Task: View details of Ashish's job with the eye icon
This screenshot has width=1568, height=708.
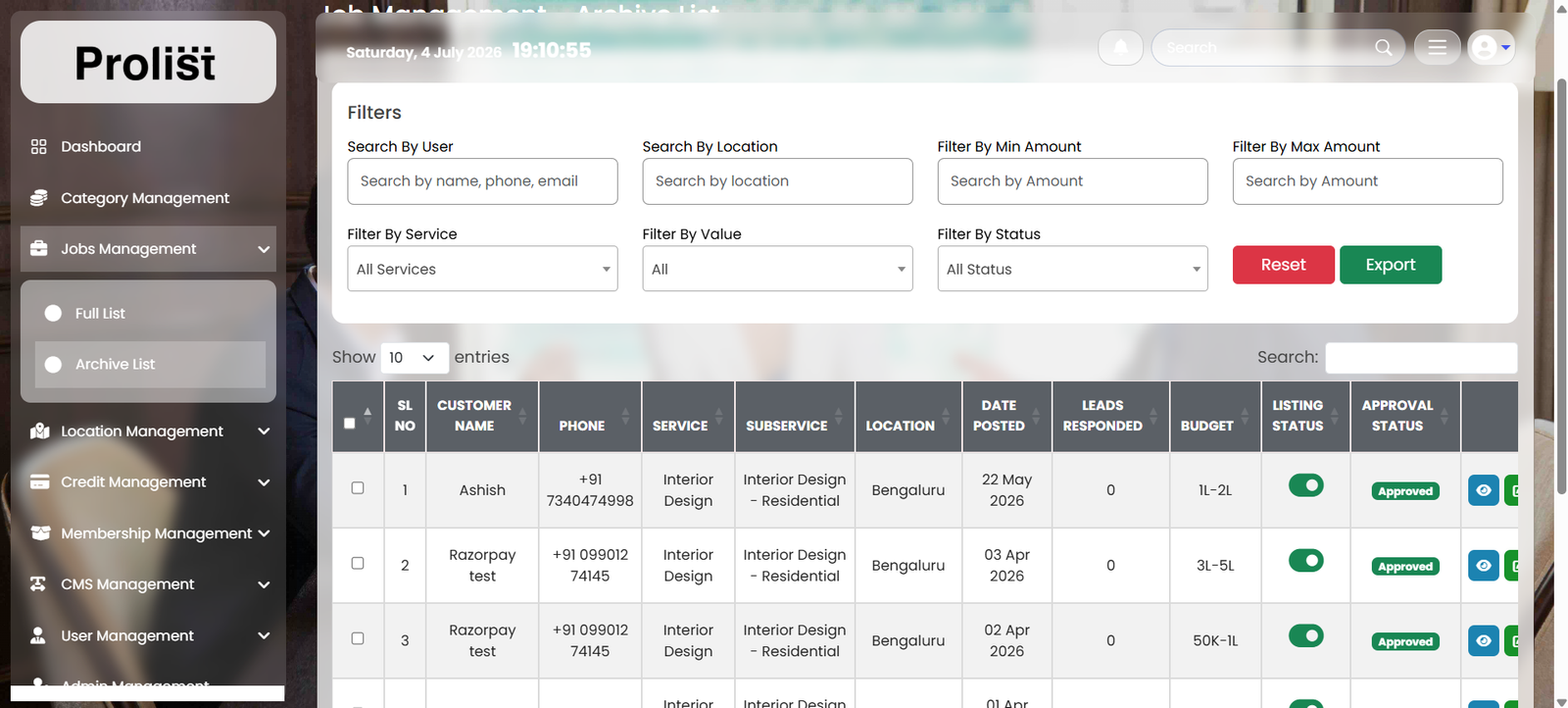Action: [1483, 490]
